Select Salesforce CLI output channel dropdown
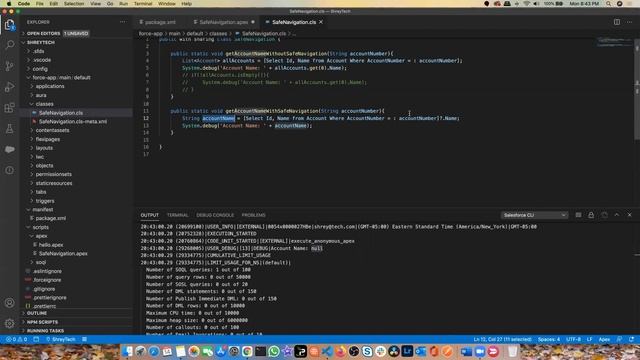 pos(534,215)
